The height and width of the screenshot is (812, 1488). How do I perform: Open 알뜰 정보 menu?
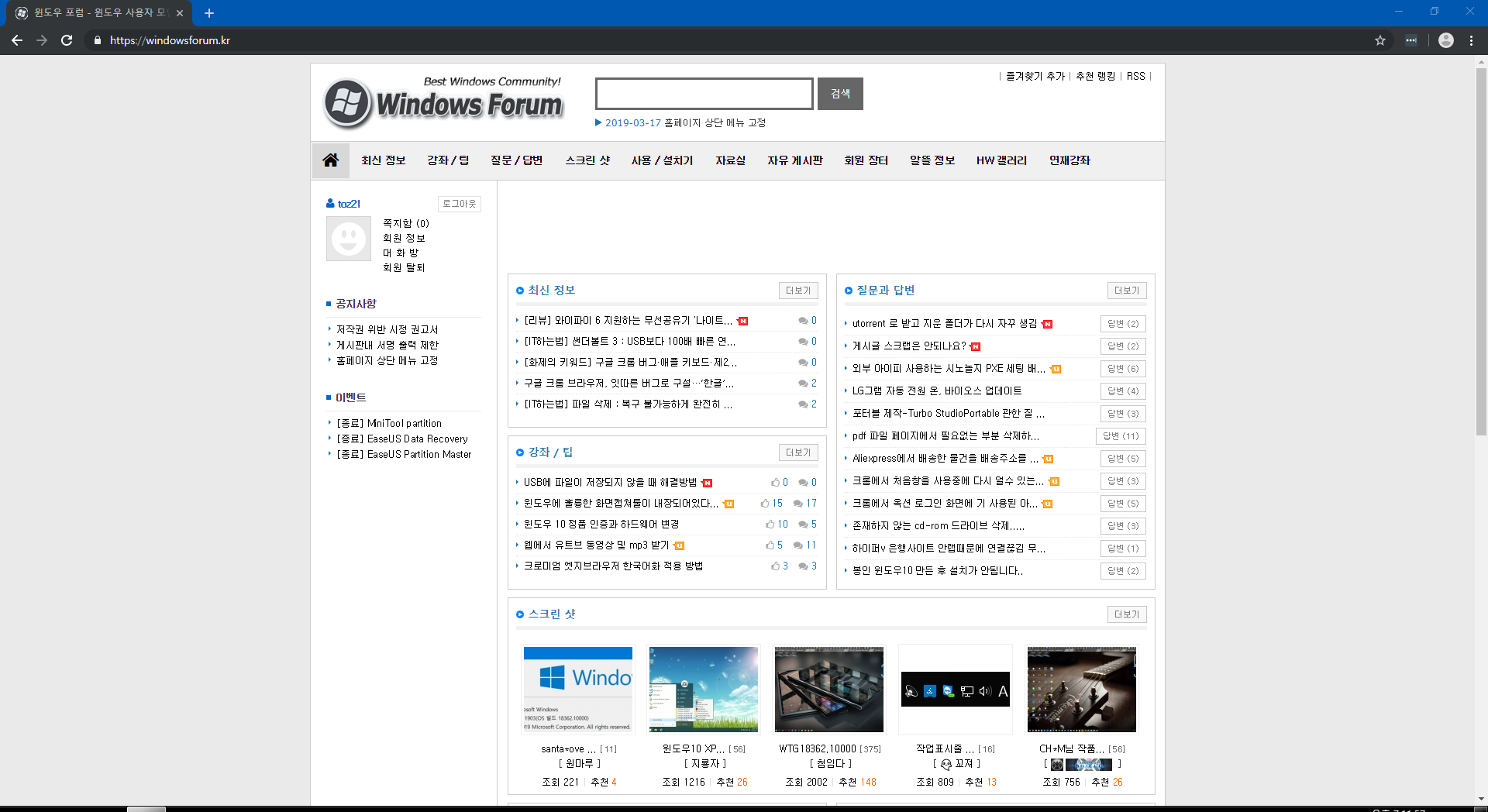(x=932, y=160)
